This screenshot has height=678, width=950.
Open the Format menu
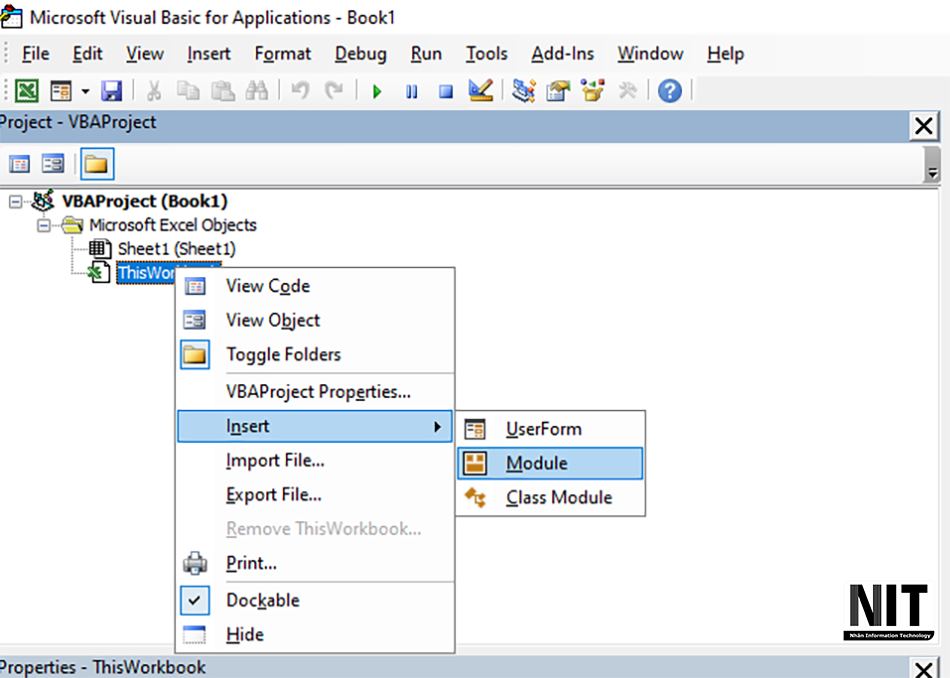(282, 54)
